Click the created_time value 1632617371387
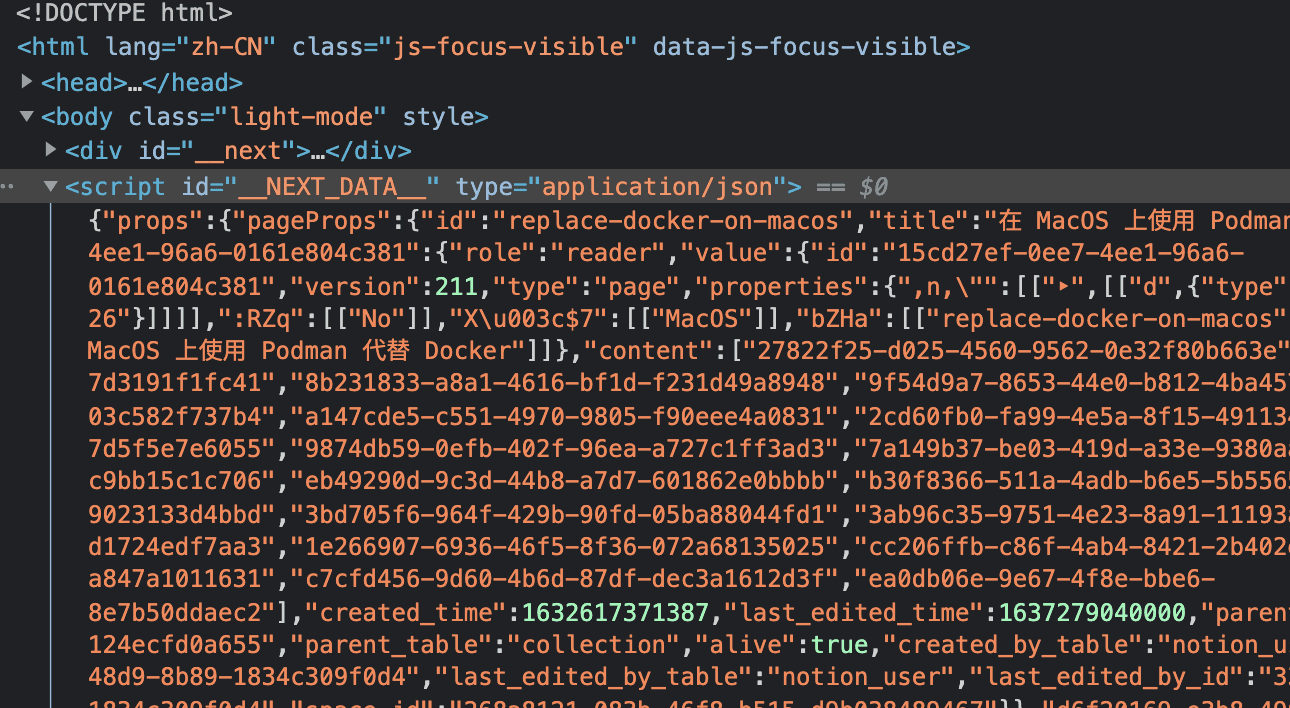 [615, 612]
